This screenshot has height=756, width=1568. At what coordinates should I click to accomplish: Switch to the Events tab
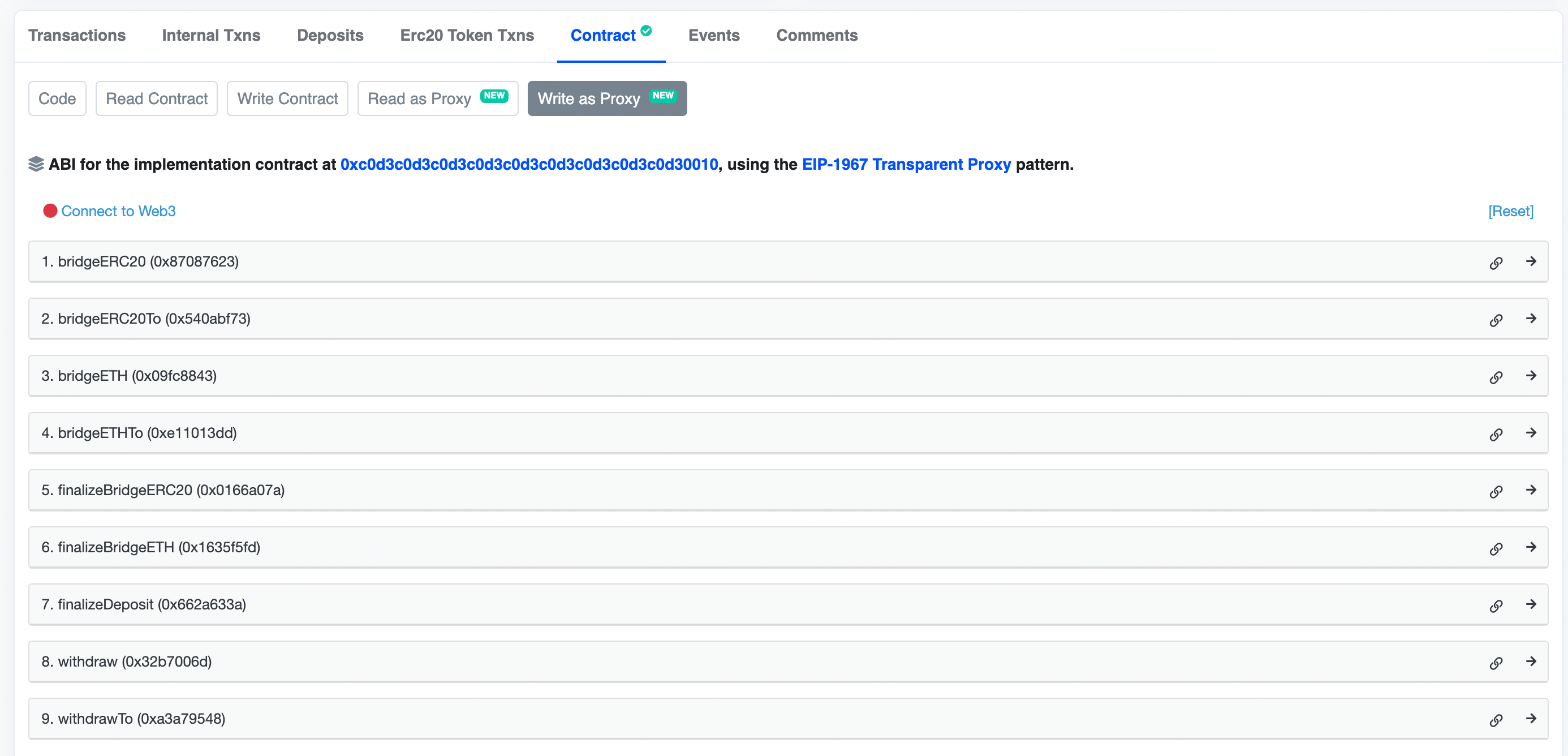point(713,35)
